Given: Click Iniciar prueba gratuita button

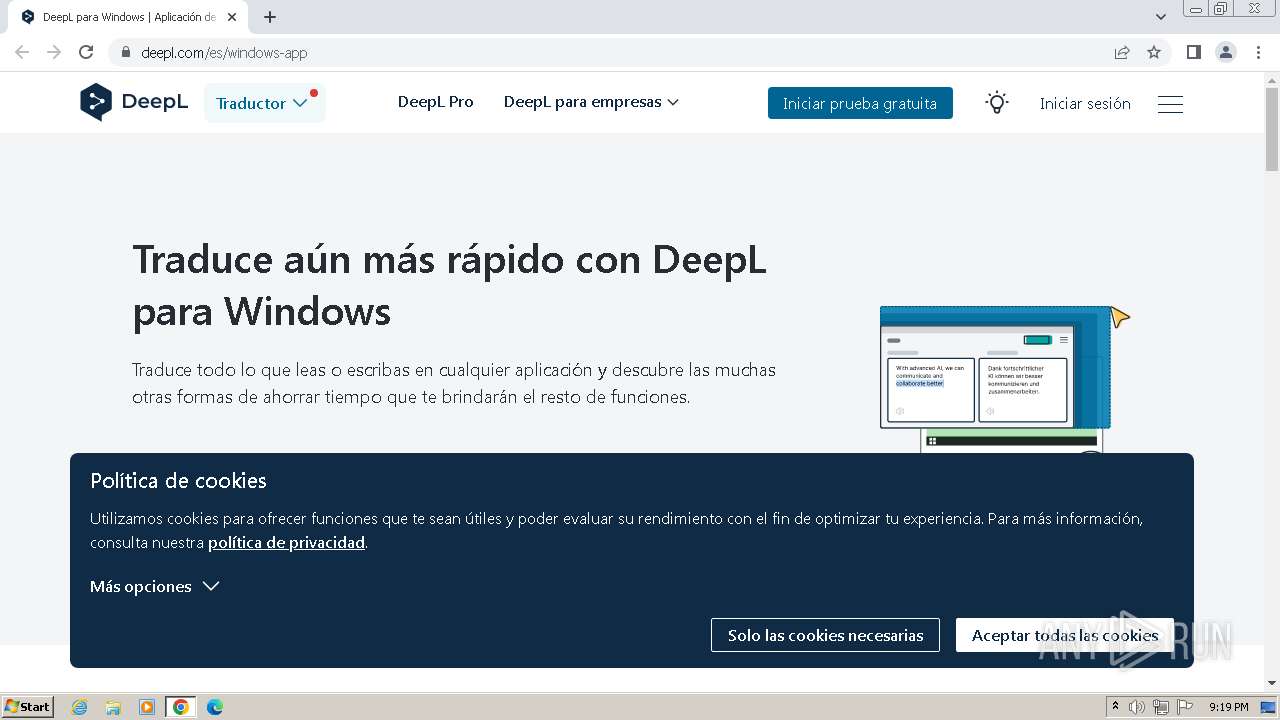Looking at the screenshot, I should tap(860, 103).
